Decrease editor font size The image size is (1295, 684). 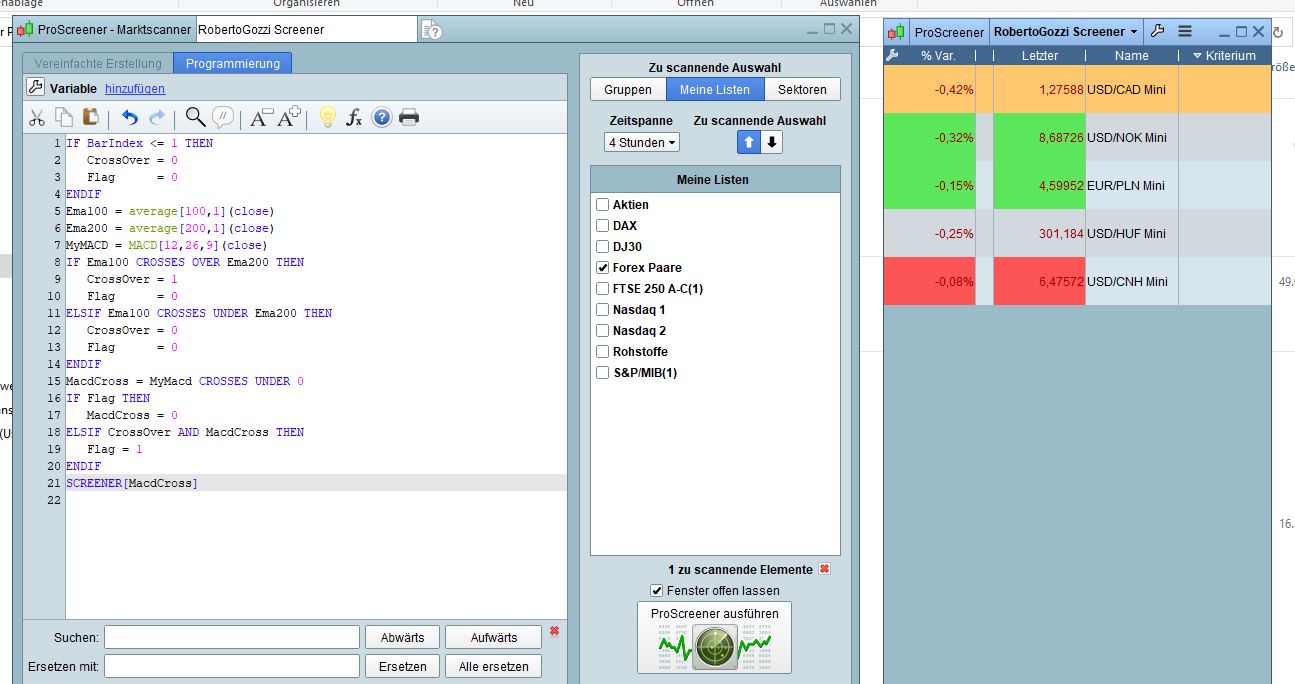pyautogui.click(x=261, y=118)
